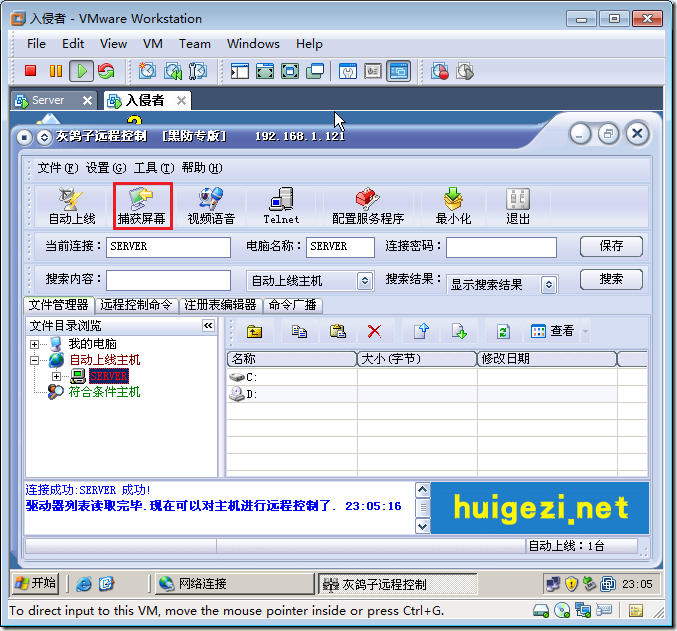Image resolution: width=677 pixels, height=631 pixels.
Task: Click the copy files icon in file toolbar
Action: pos(299,332)
